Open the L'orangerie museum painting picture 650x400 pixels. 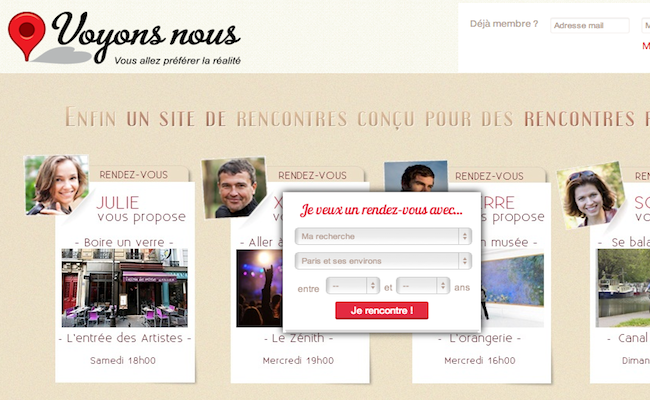point(512,290)
